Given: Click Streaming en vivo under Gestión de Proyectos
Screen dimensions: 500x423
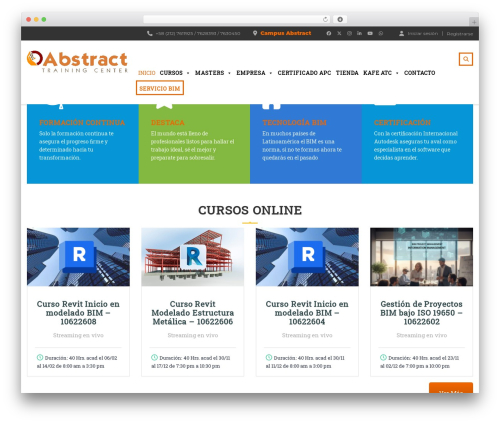Looking at the screenshot, I should click(x=422, y=335).
